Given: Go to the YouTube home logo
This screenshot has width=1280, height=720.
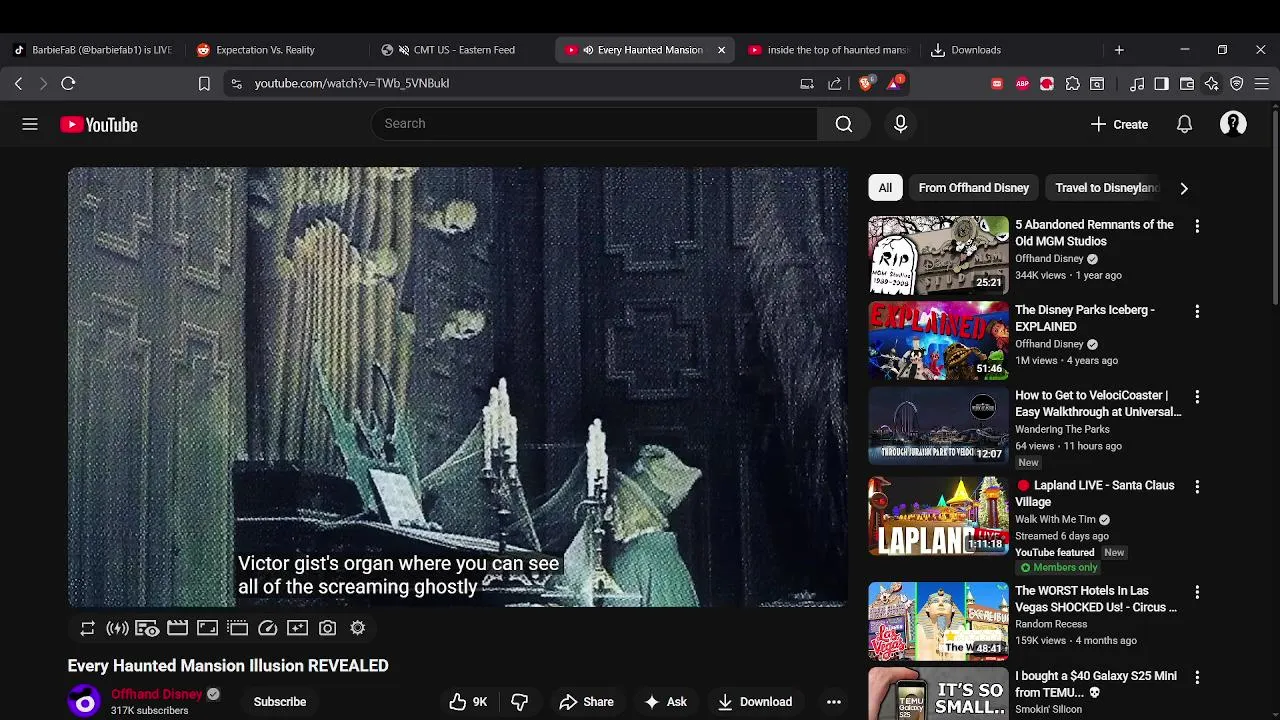Looking at the screenshot, I should (99, 125).
